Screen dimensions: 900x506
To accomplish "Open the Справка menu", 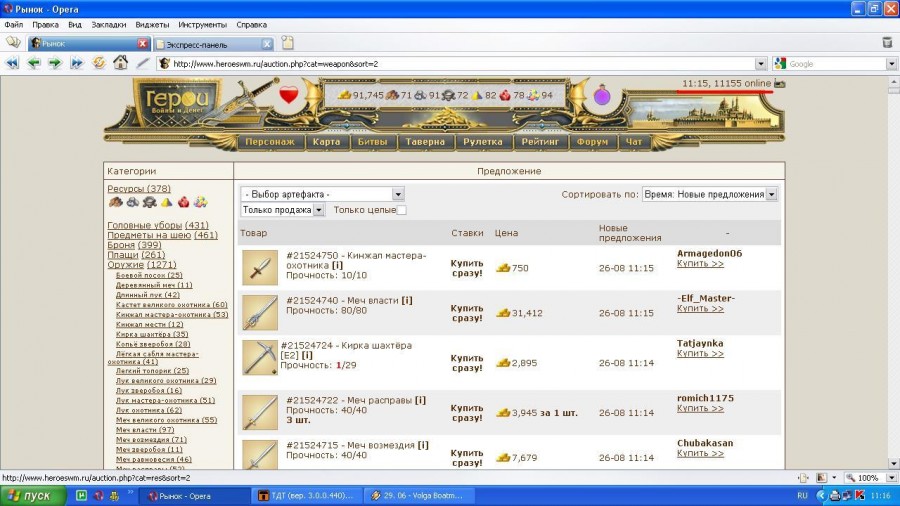I will pos(251,25).
